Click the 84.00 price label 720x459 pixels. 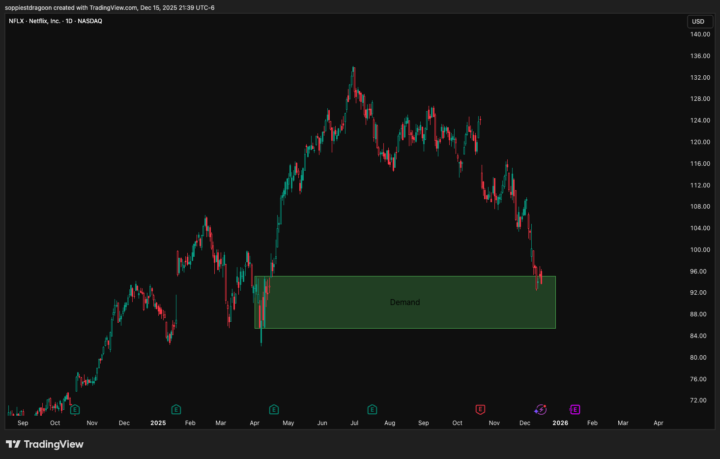point(698,336)
